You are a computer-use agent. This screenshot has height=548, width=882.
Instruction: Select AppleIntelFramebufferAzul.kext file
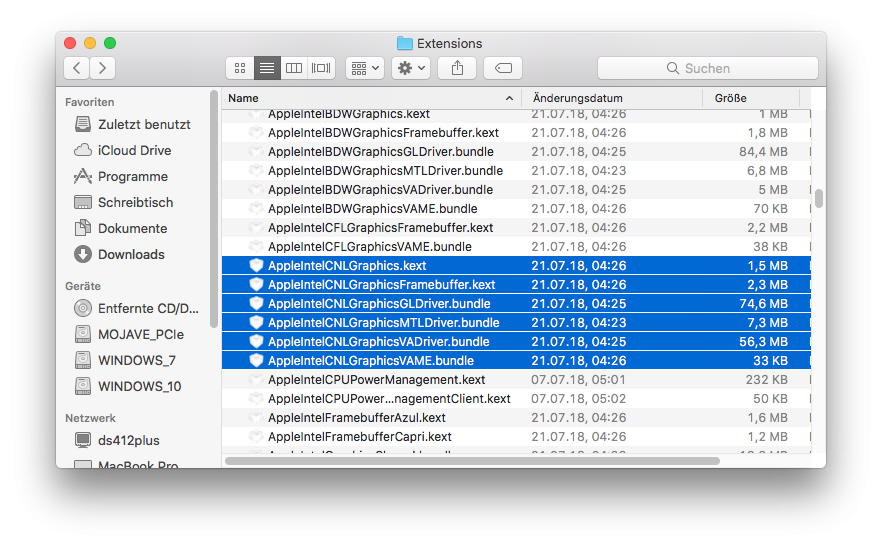coord(516,417)
